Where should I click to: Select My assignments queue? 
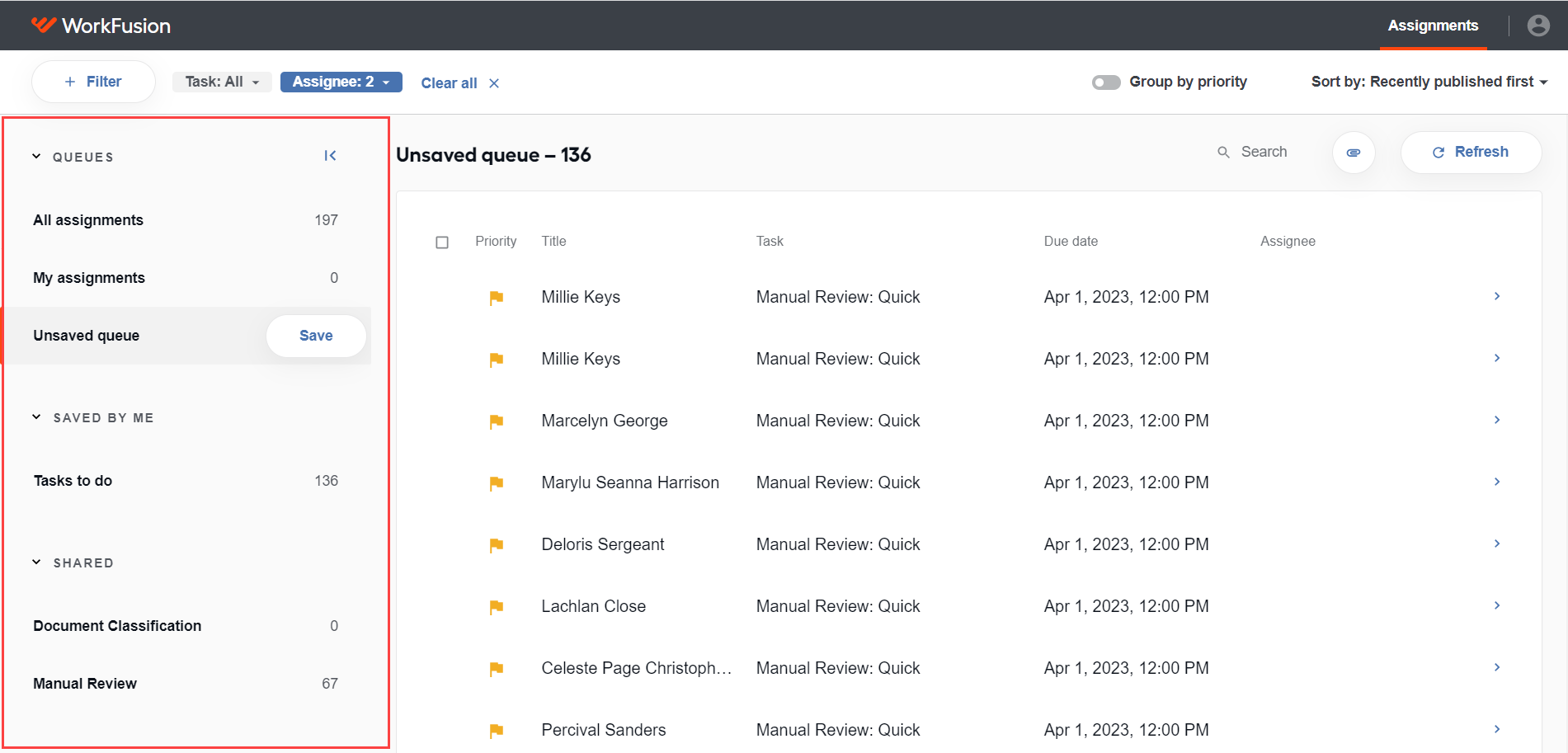pos(186,278)
